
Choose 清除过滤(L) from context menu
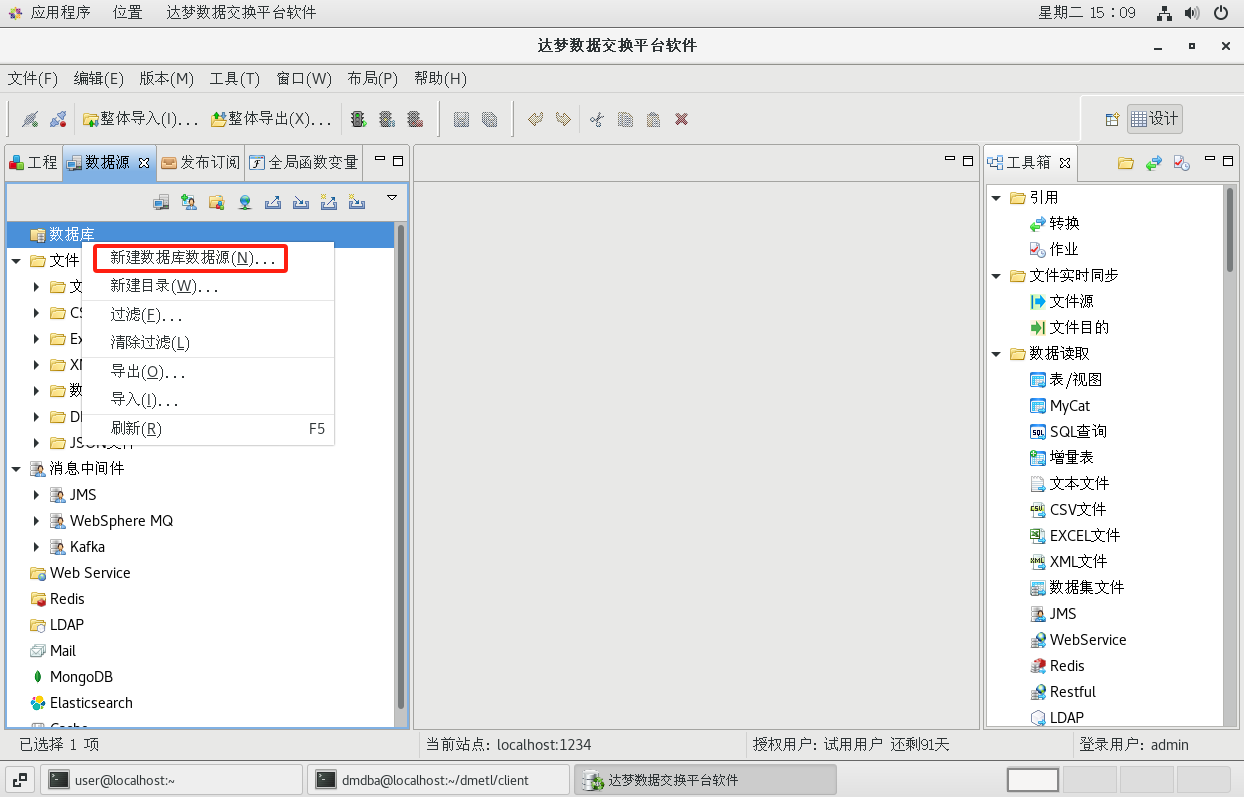(x=208, y=342)
